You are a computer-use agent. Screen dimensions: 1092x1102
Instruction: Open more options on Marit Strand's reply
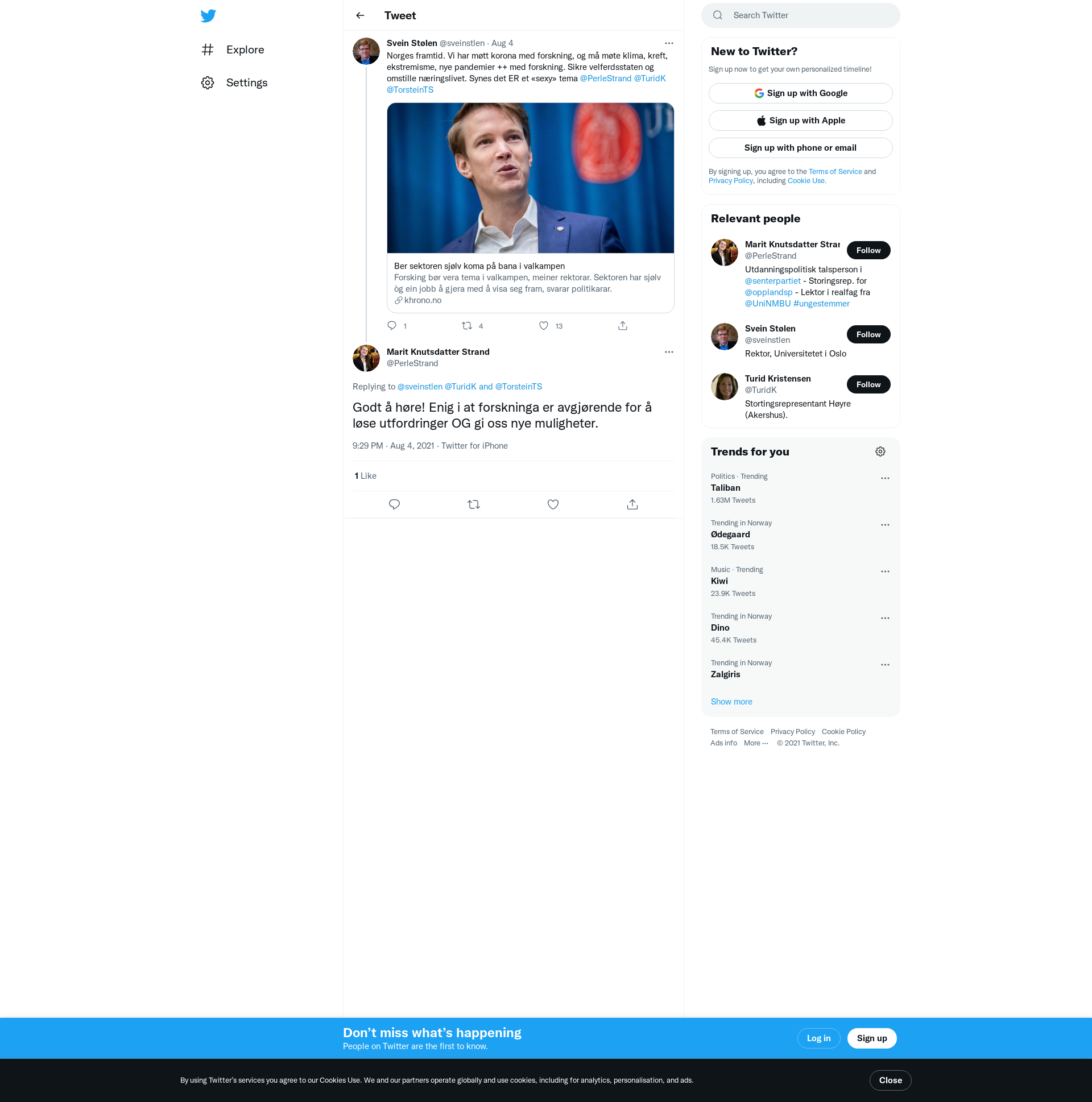point(669,352)
